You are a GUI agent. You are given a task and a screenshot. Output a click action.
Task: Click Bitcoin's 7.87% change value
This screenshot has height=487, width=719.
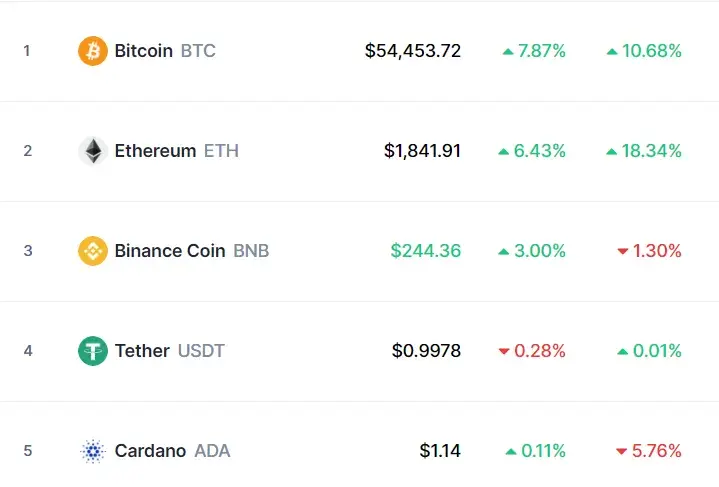(541, 51)
